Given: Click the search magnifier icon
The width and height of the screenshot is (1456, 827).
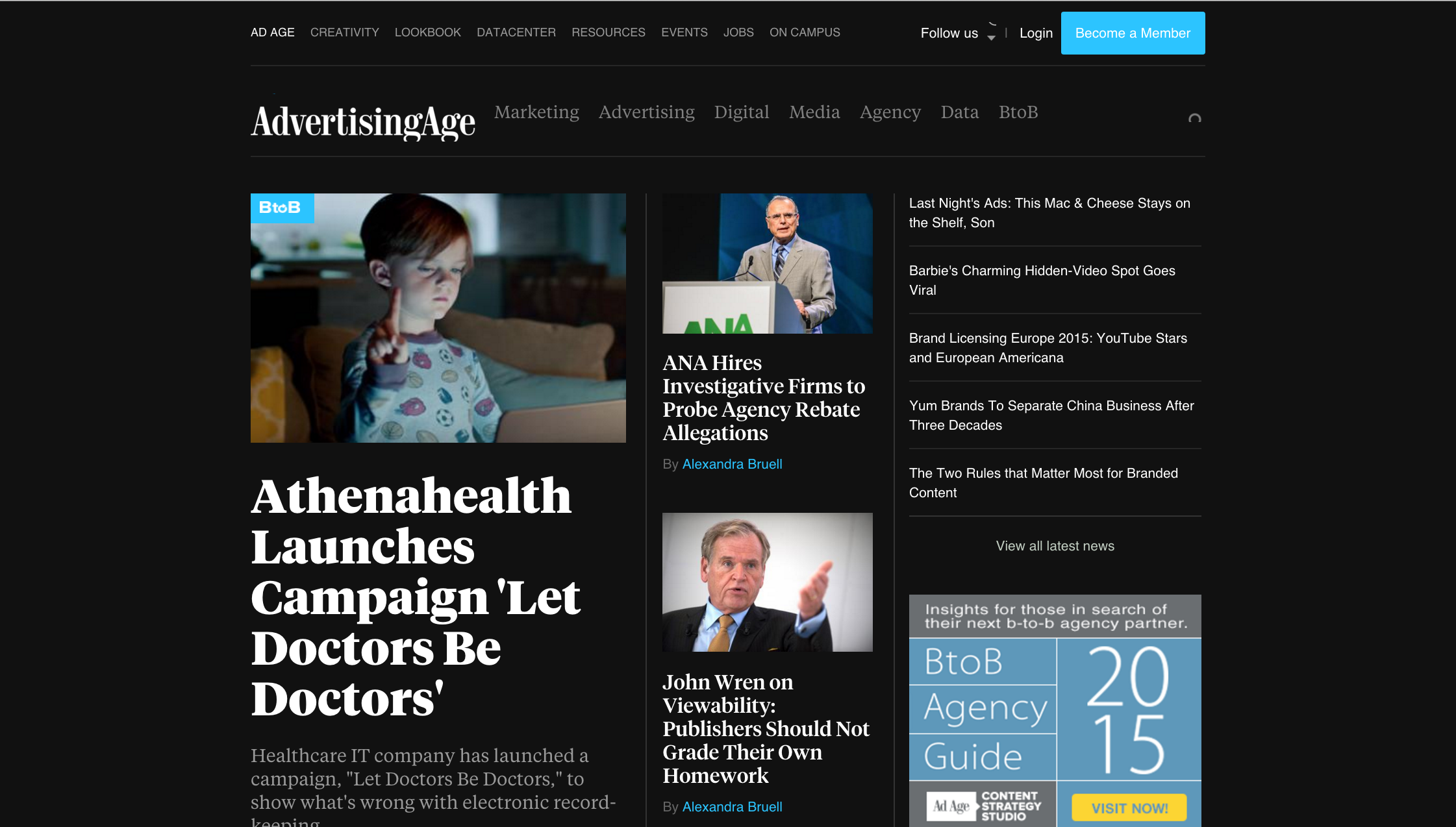Looking at the screenshot, I should tap(1194, 118).
